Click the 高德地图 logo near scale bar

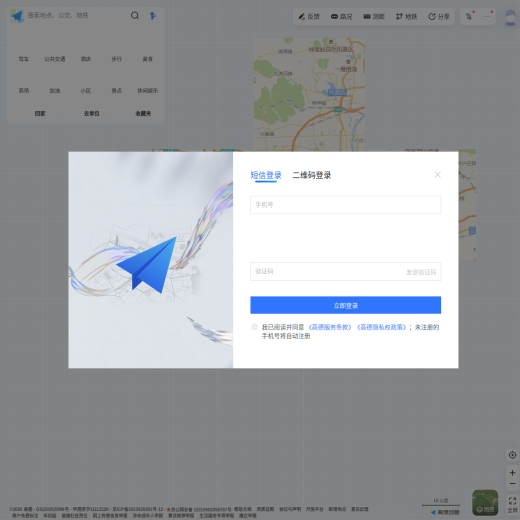(x=445, y=512)
